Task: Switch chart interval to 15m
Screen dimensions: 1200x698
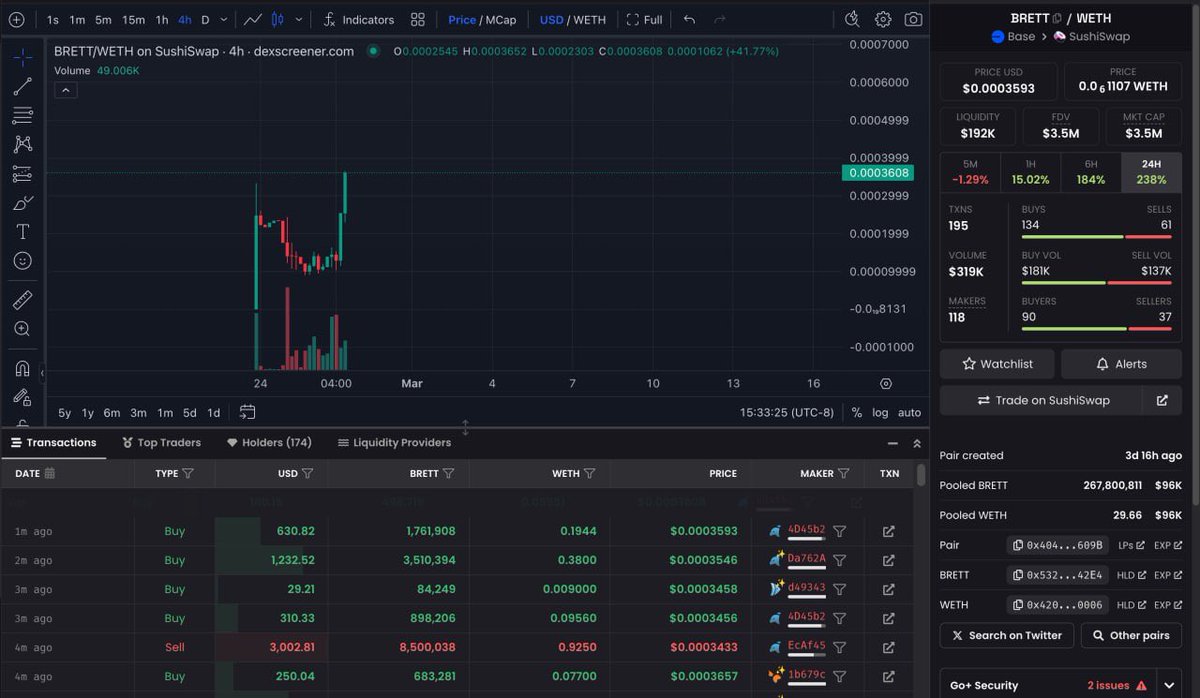Action: click(x=133, y=19)
